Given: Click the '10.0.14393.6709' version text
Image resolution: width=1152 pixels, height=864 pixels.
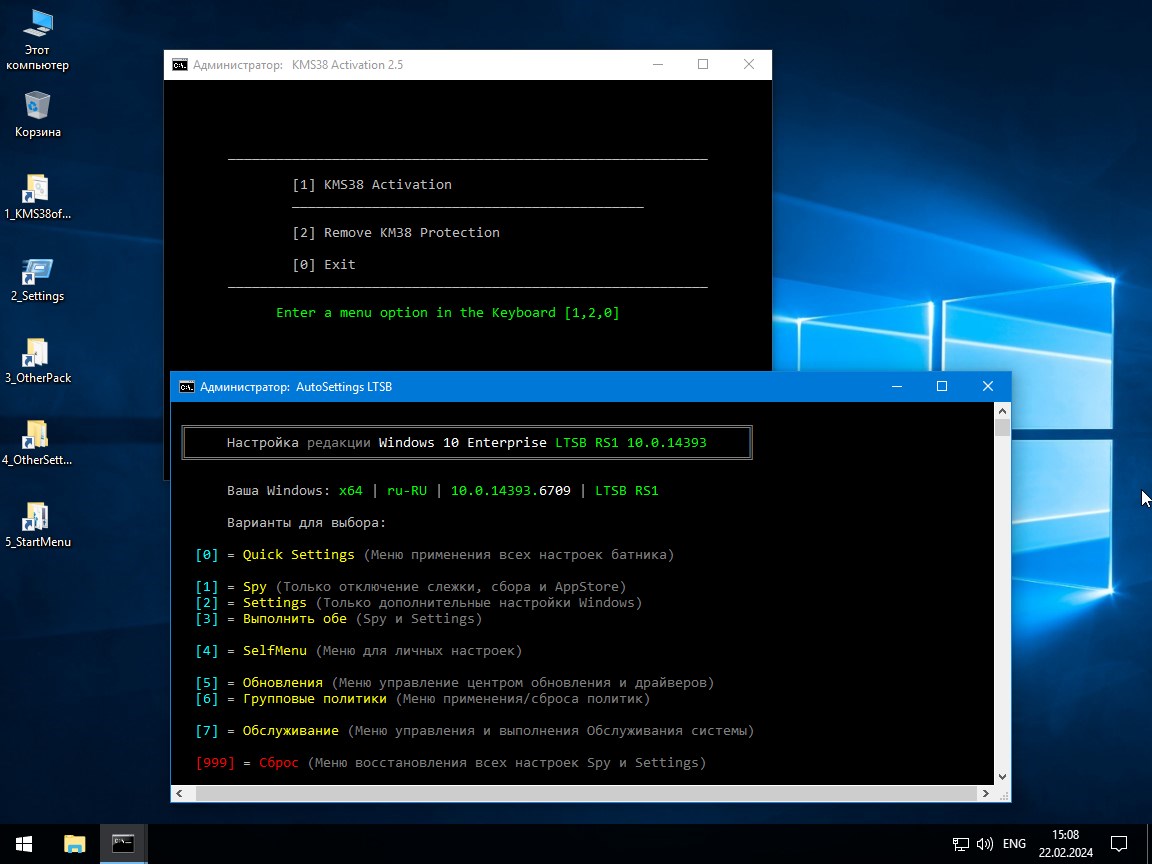Looking at the screenshot, I should pyautogui.click(x=511, y=491).
